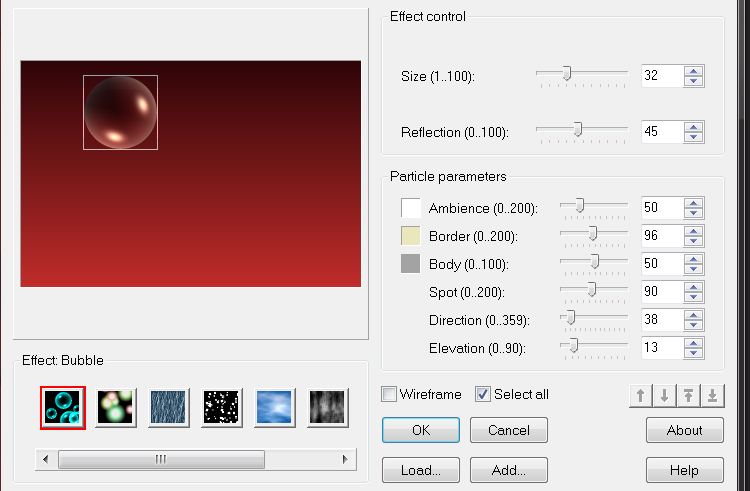Click the move down arrow icon
Viewport: 750px width, 491px height.
click(x=664, y=396)
